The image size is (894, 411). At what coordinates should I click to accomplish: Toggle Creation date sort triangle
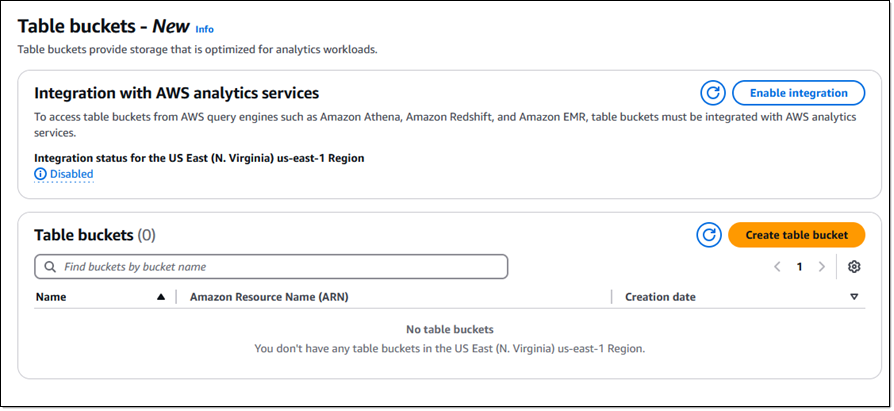[x=854, y=297]
